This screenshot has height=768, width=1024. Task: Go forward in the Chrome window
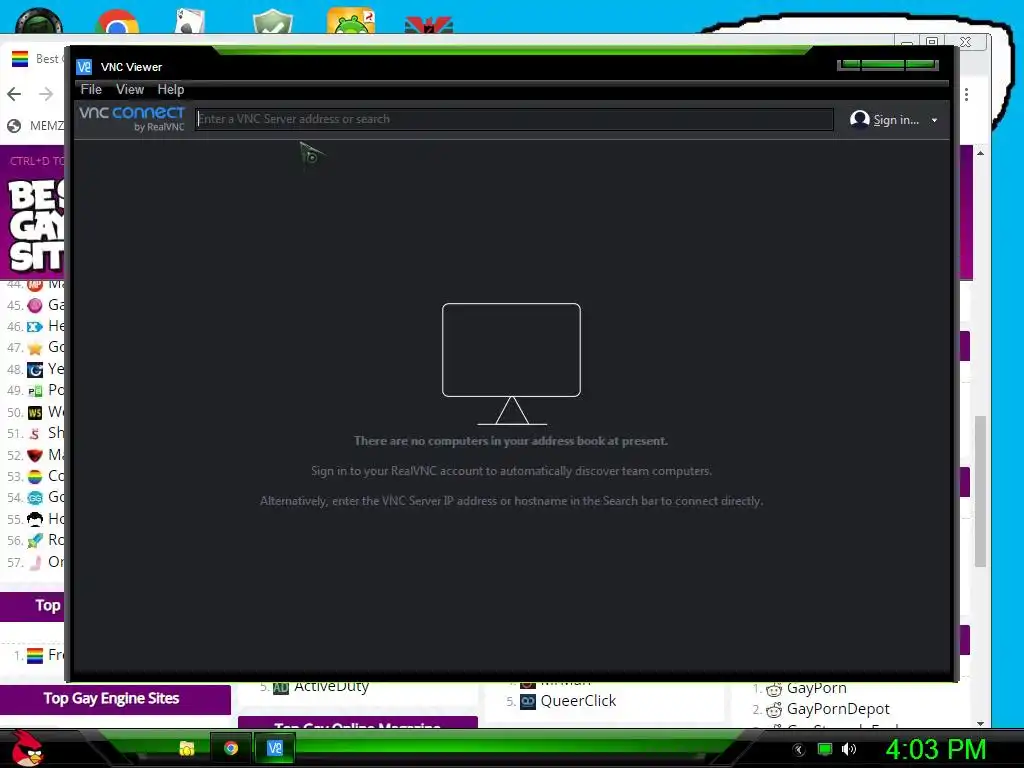tap(46, 94)
